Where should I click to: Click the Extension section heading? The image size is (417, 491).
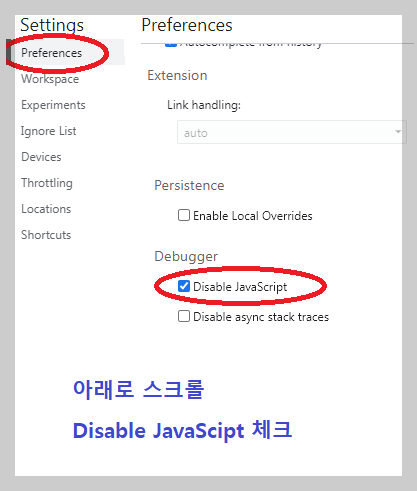177,75
